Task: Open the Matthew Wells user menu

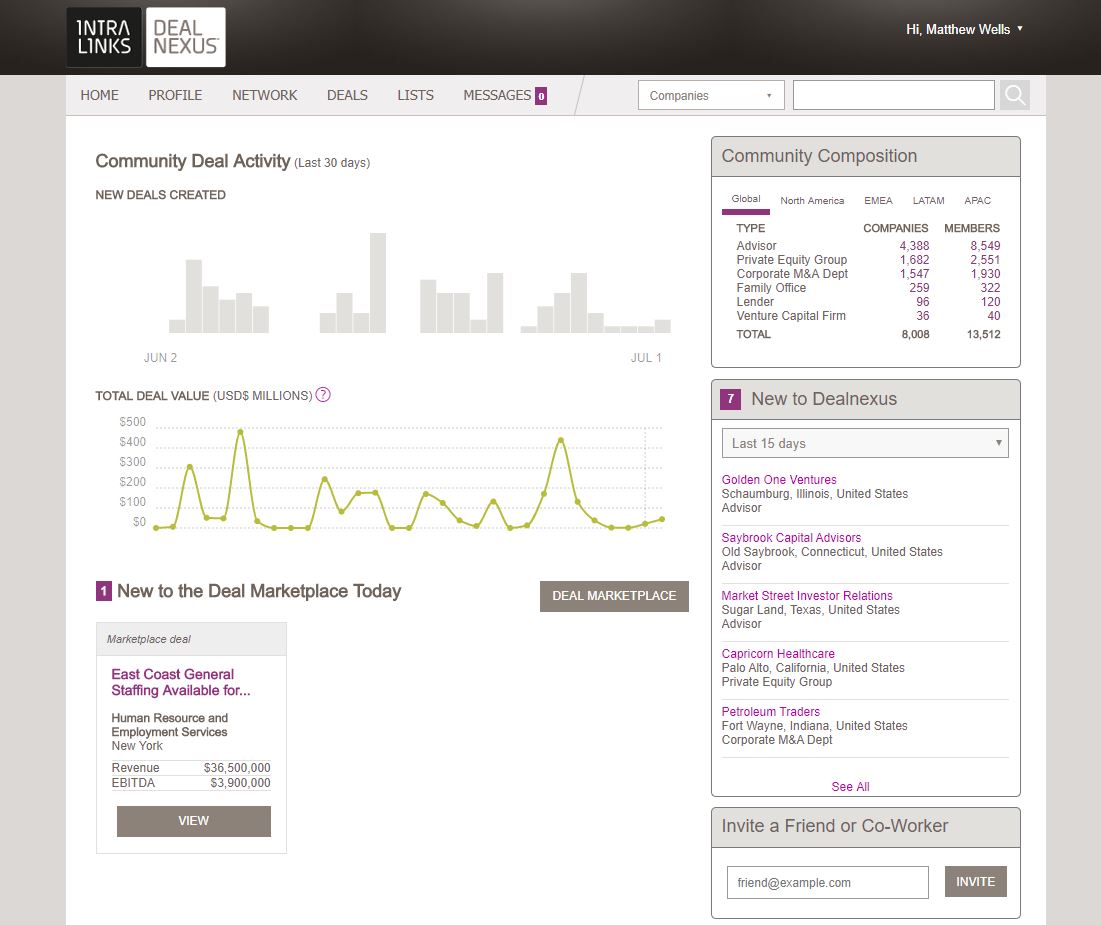Action: [964, 29]
